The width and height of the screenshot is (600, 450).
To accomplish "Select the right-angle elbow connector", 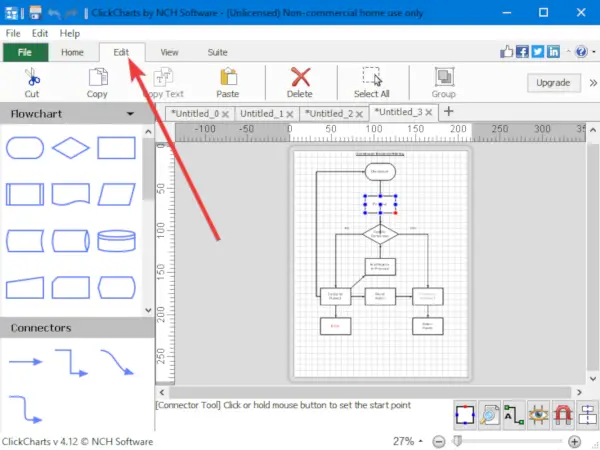I will click(x=71, y=362).
